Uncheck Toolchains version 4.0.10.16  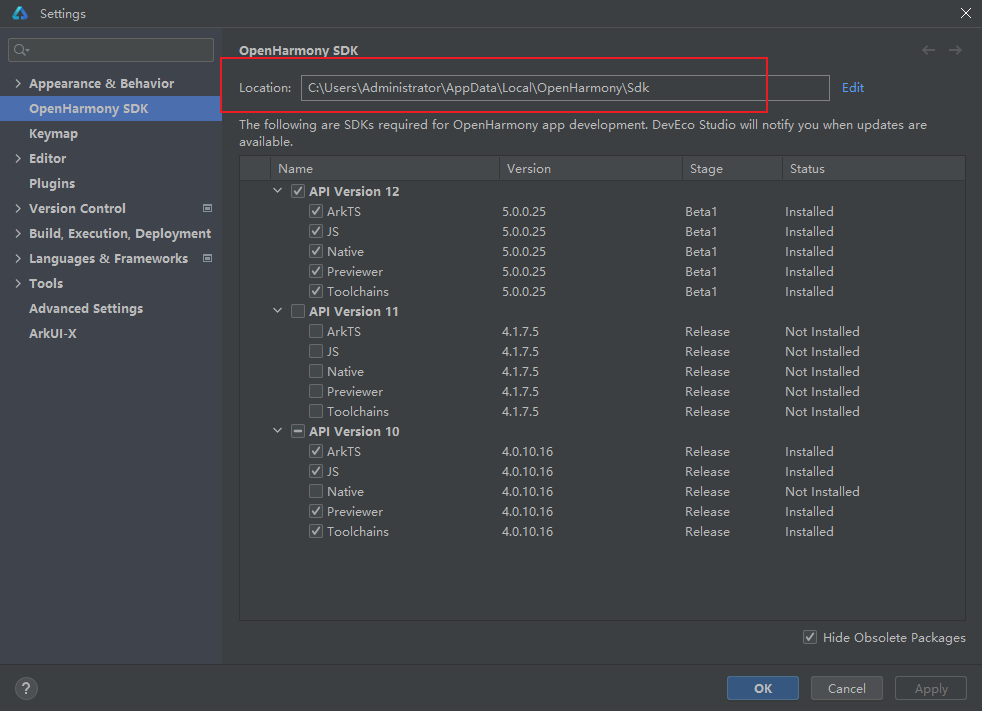click(316, 531)
